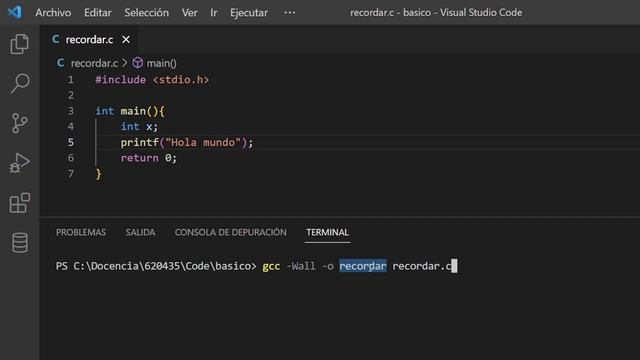Open the Explorer view in the activity bar

click(19, 44)
